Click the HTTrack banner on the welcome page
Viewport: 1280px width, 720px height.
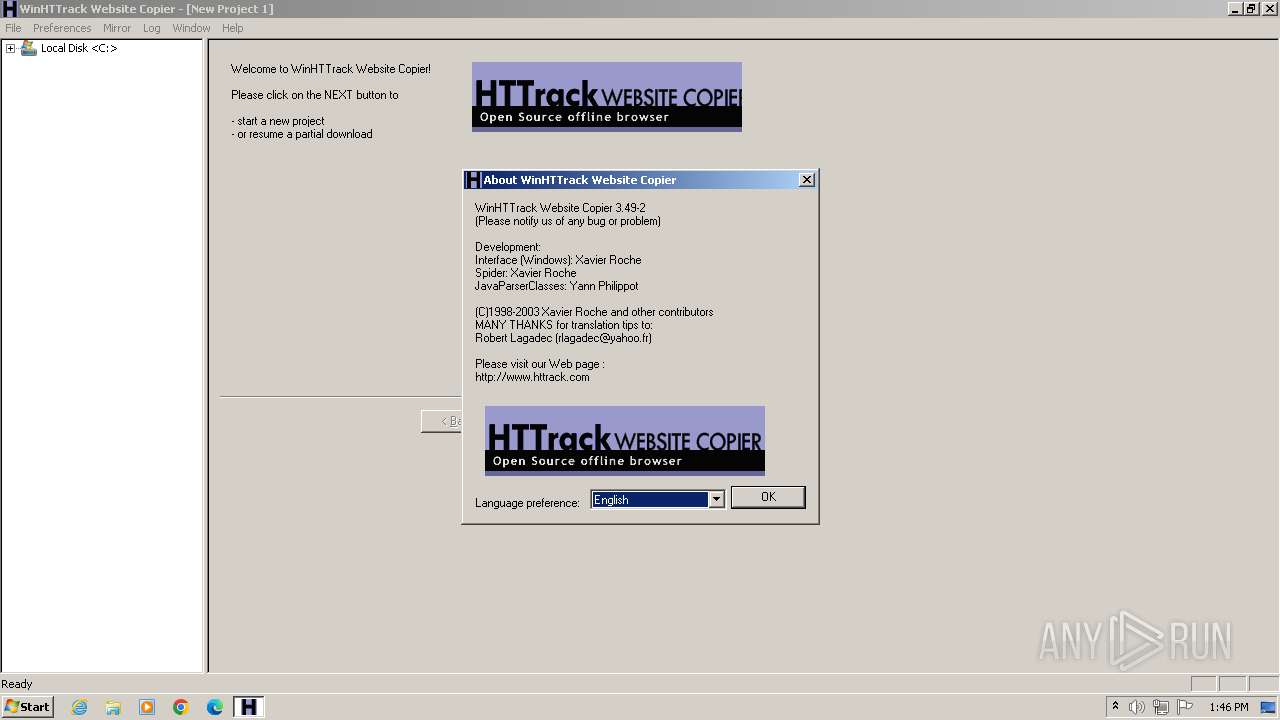click(x=607, y=96)
